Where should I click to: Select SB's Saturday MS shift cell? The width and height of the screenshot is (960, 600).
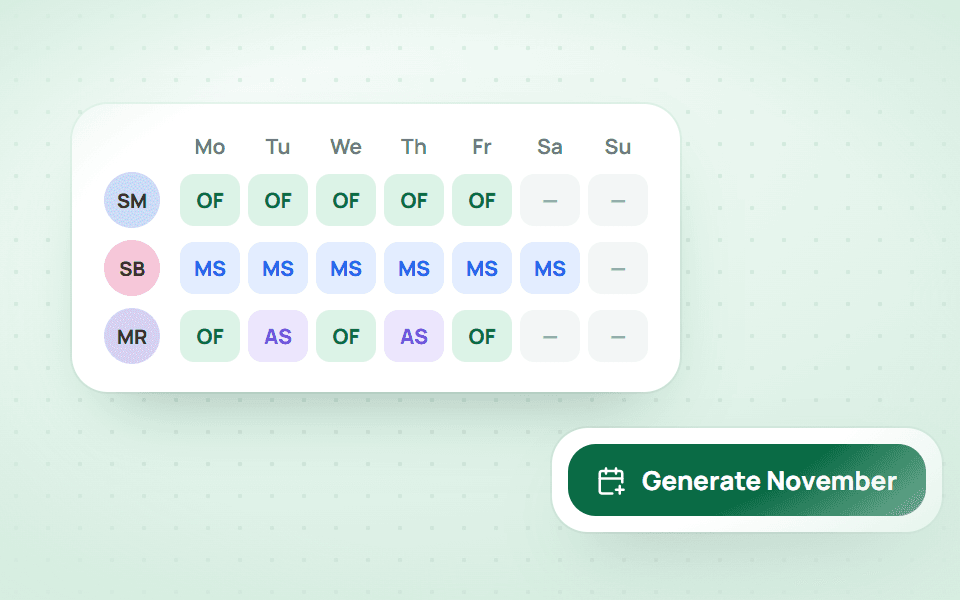[x=550, y=268]
